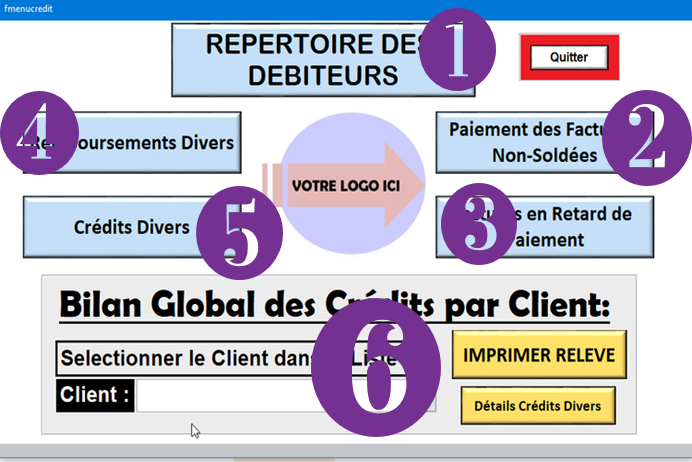The height and width of the screenshot is (462, 692).
Task: Click the black Client label
Action: [x=95, y=395]
